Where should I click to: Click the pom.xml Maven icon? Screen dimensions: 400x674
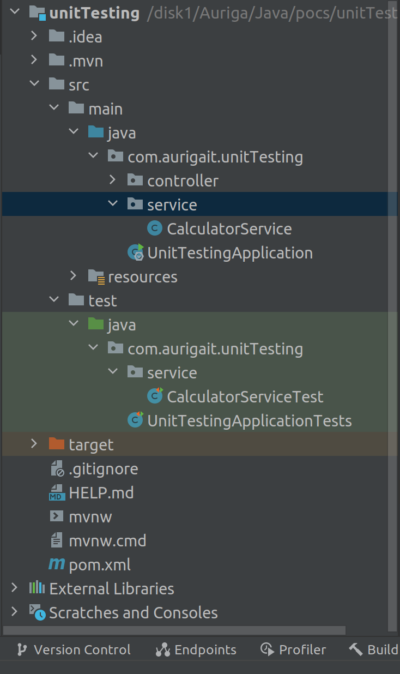pyautogui.click(x=57, y=564)
